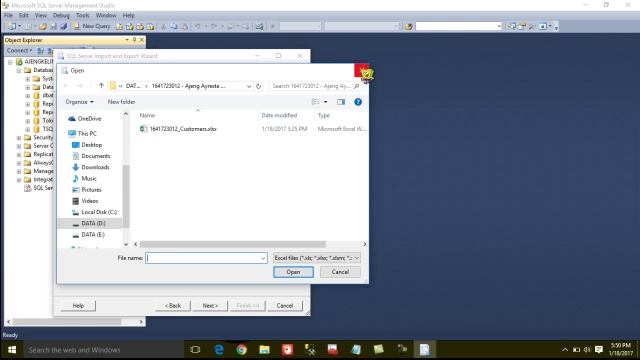The width and height of the screenshot is (640, 360).
Task: Click the File name input field
Action: [202, 258]
